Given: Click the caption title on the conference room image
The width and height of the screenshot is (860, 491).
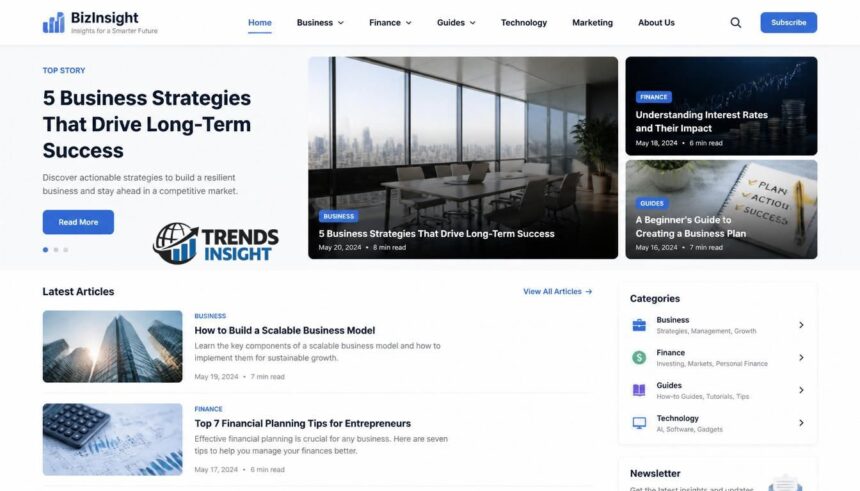Looking at the screenshot, I should click(437, 234).
